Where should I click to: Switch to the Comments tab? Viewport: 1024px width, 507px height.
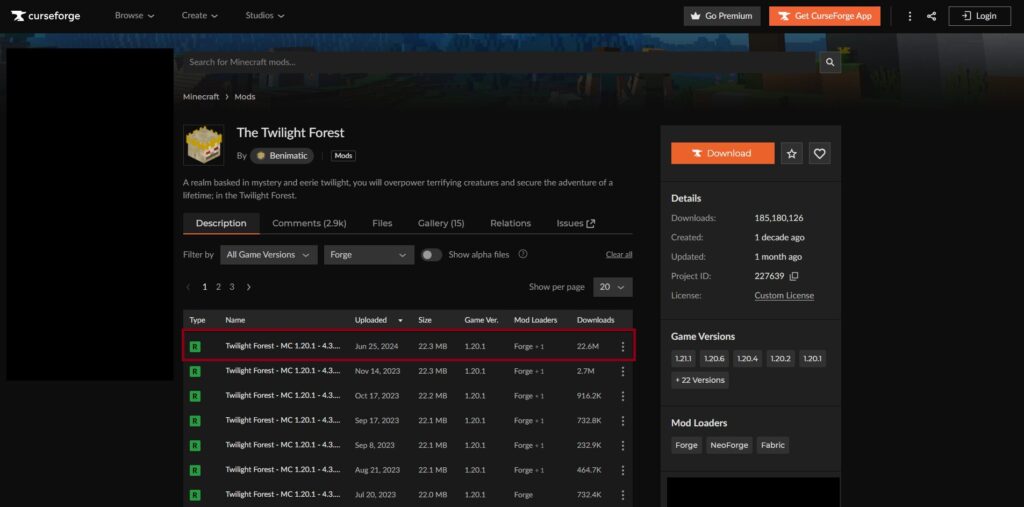coord(309,223)
